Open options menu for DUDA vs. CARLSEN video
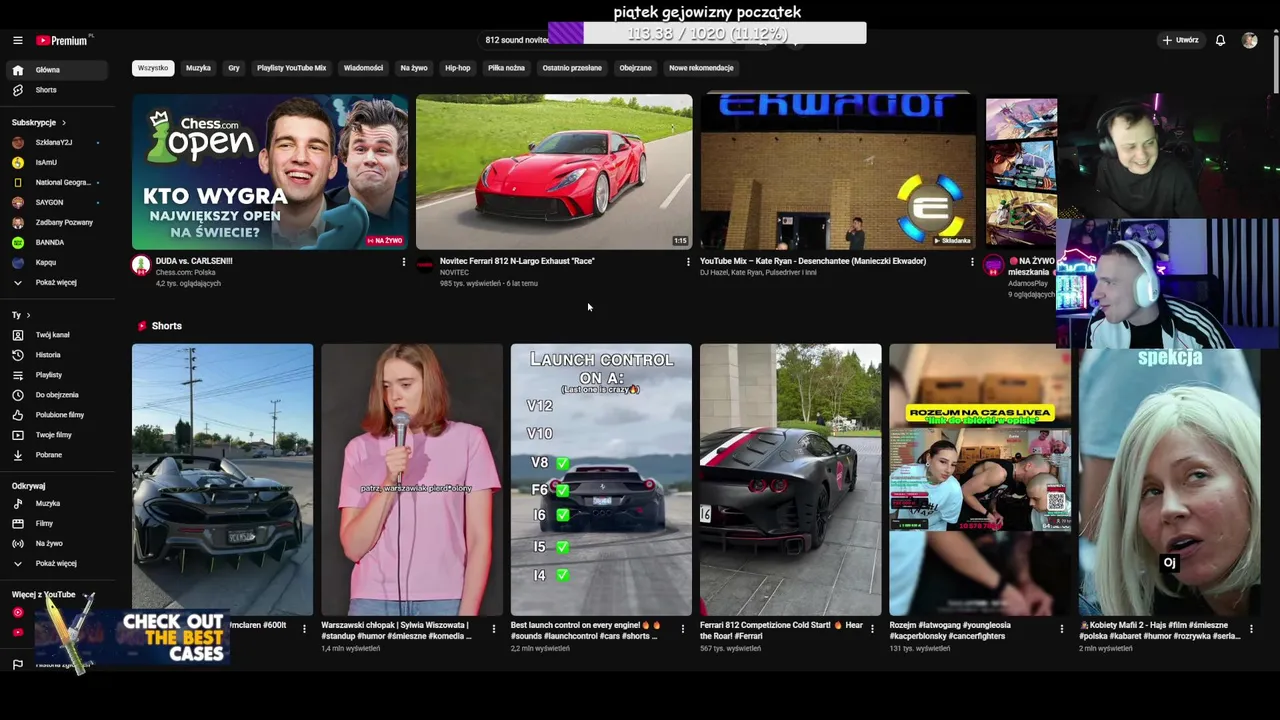Screen dimensions: 1280x720 404,262
